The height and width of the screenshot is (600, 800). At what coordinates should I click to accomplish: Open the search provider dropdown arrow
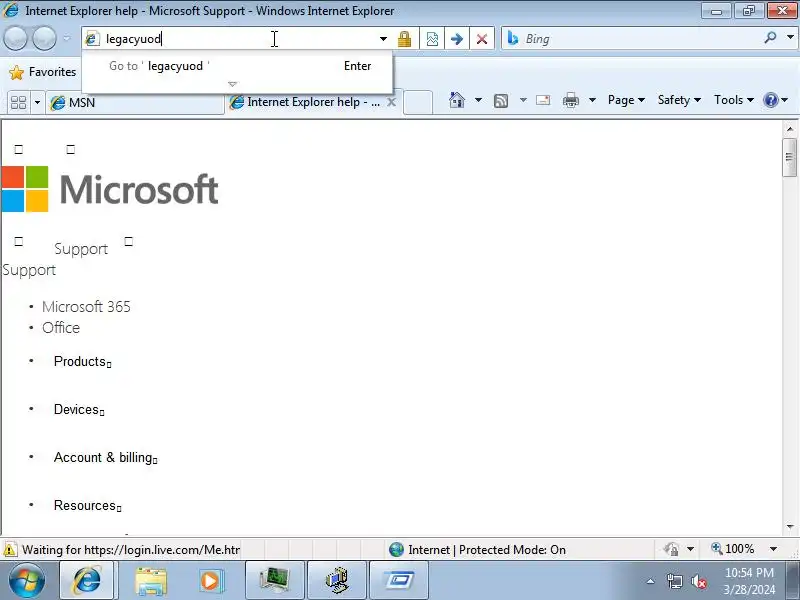tap(790, 38)
